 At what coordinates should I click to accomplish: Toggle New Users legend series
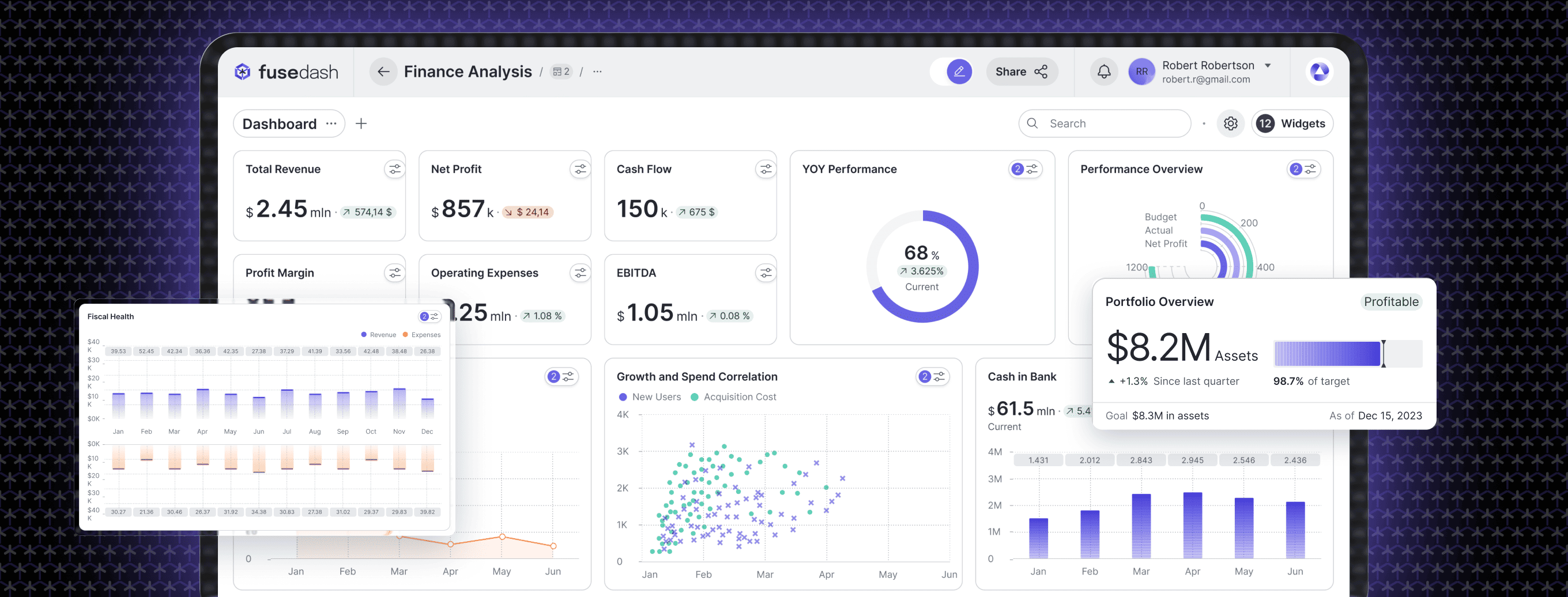650,397
